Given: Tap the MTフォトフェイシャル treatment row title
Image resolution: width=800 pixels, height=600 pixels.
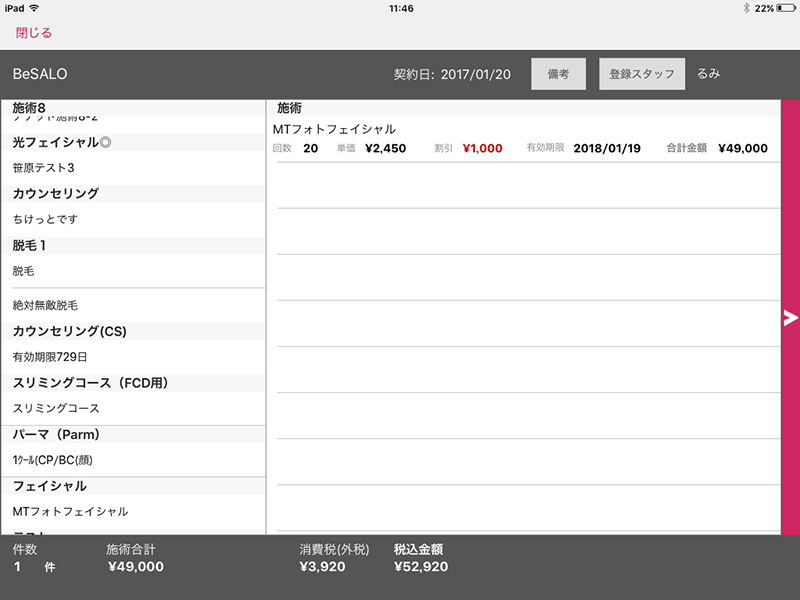Looking at the screenshot, I should click(x=334, y=129).
